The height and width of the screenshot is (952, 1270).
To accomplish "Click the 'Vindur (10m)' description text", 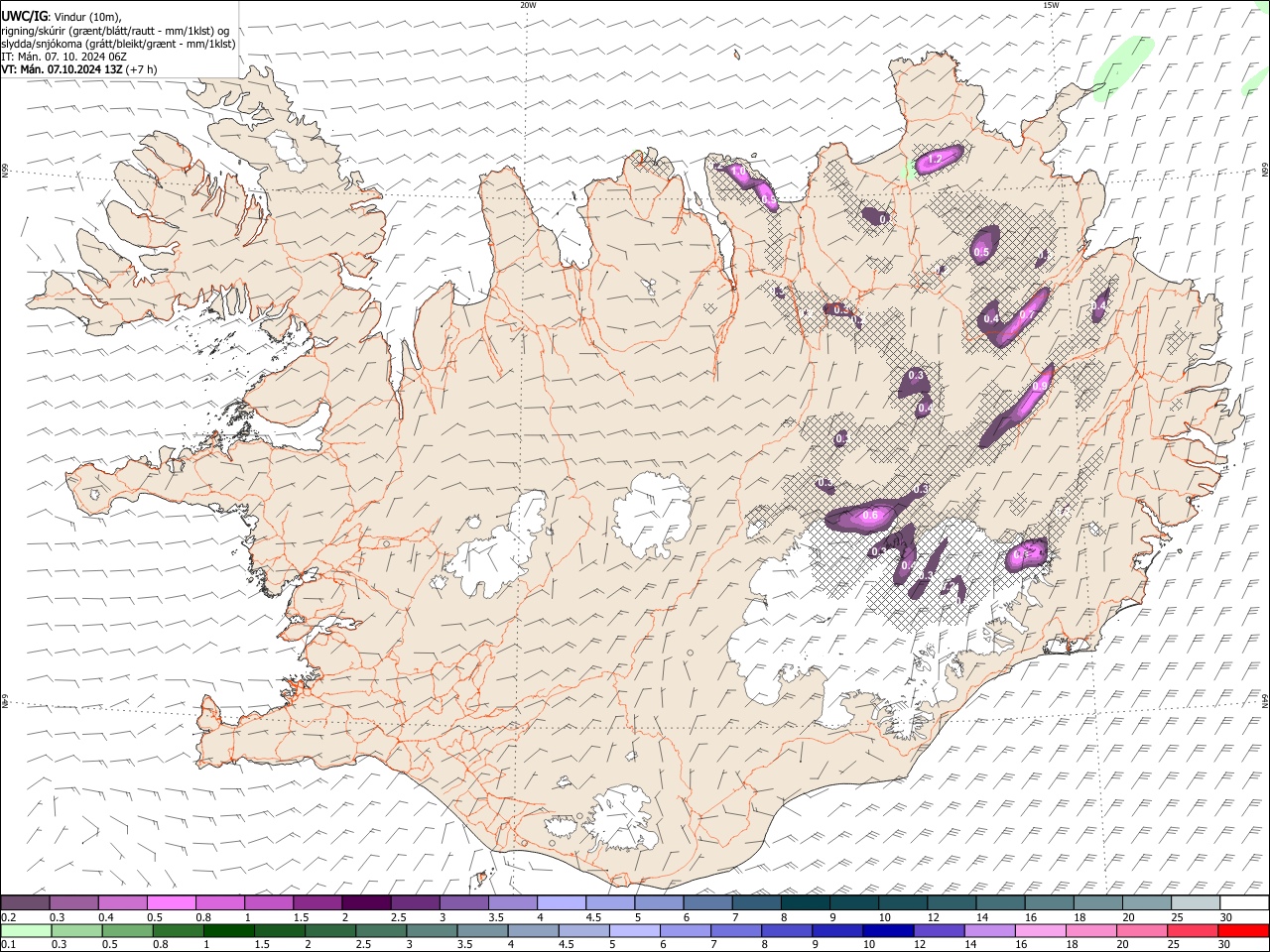I will point(87,16).
